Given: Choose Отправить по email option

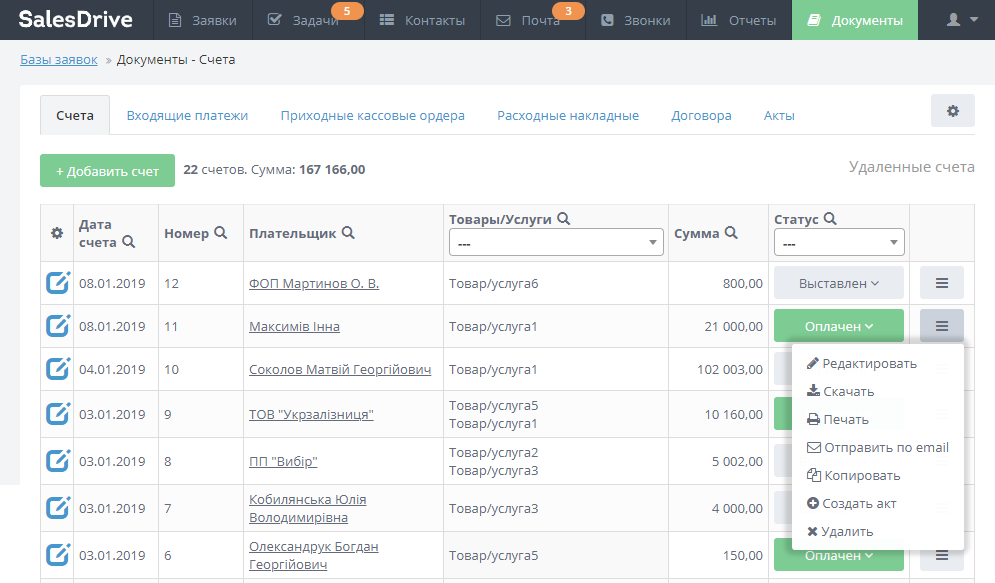Looking at the screenshot, I should click(x=878, y=447).
